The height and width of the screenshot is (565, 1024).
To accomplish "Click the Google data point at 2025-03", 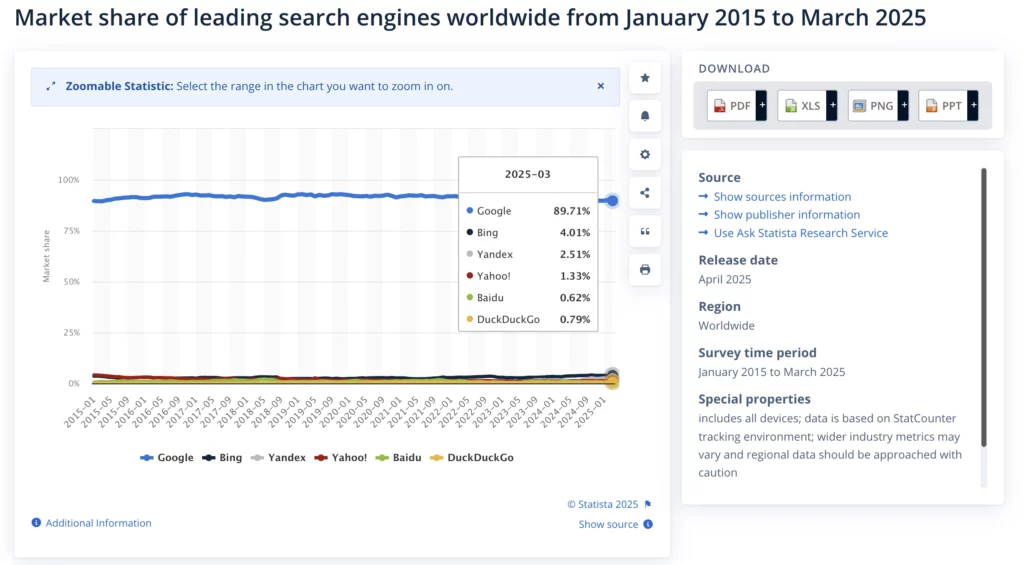I will [x=612, y=201].
